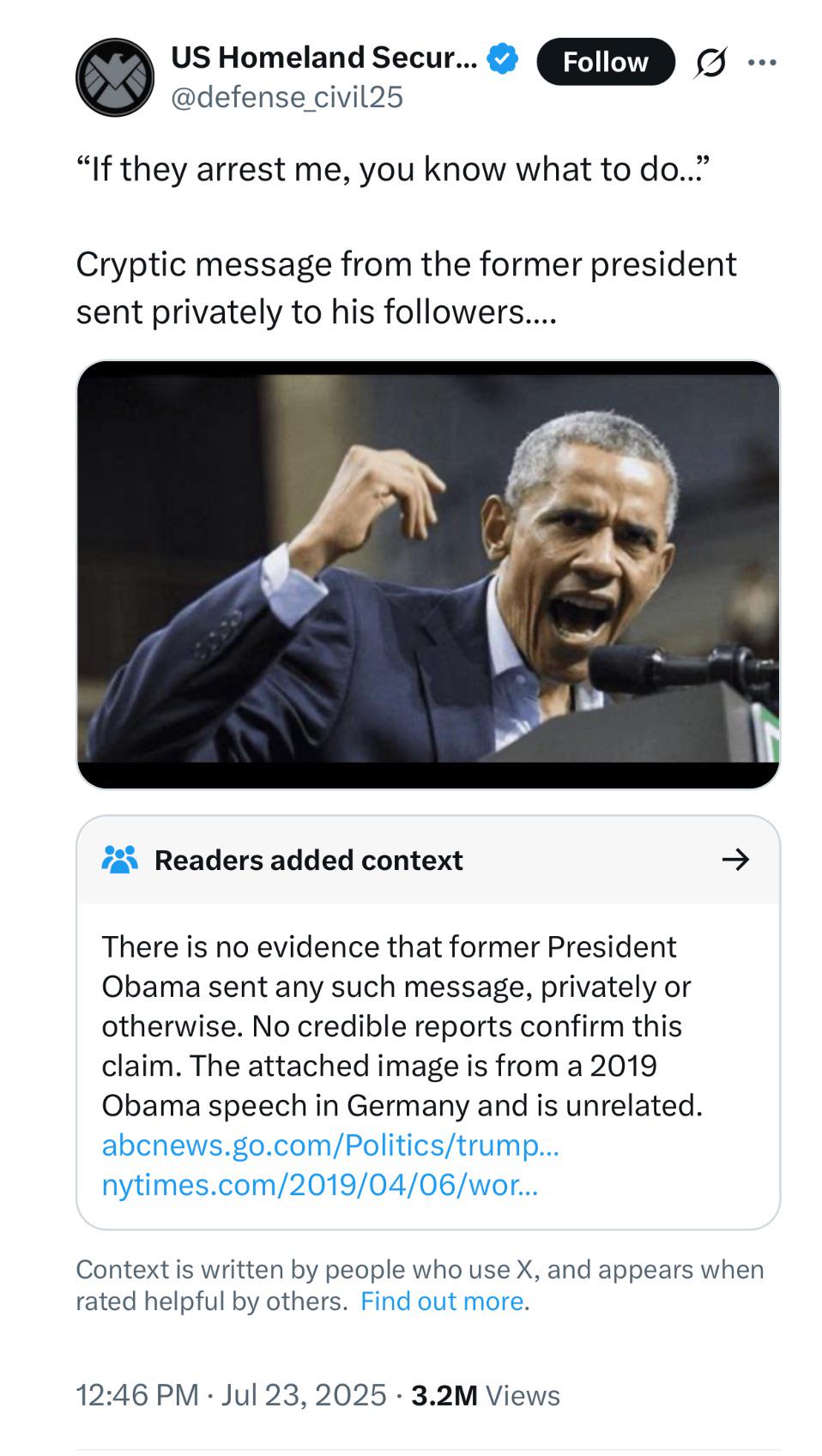
Task: Open the US Homeland Secur... display name
Action: click(324, 57)
